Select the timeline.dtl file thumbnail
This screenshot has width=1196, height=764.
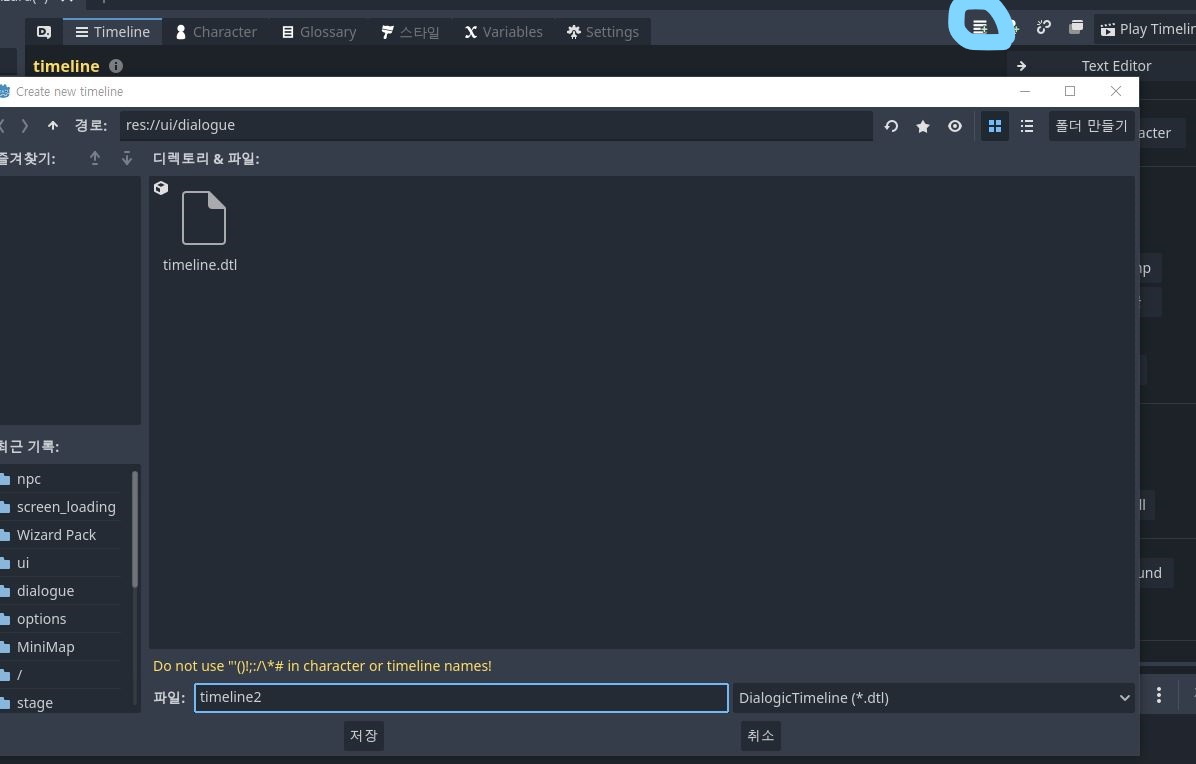[x=202, y=218]
